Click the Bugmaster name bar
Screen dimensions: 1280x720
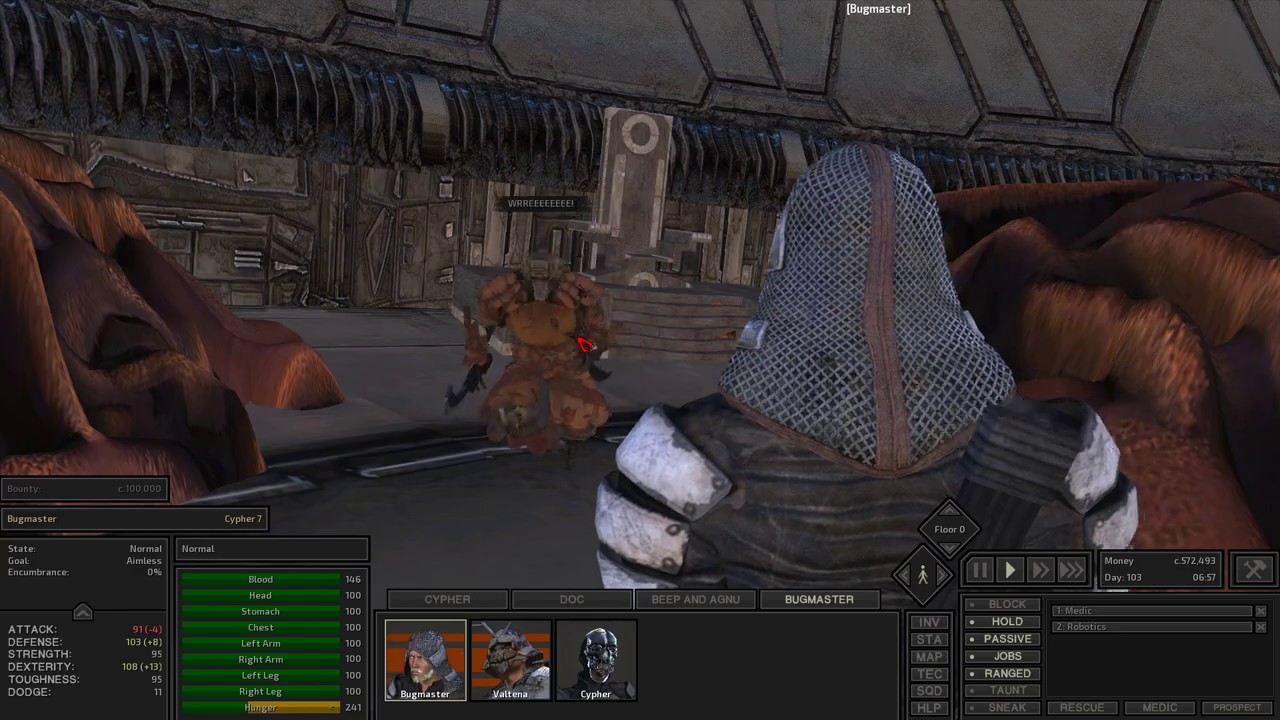134,519
